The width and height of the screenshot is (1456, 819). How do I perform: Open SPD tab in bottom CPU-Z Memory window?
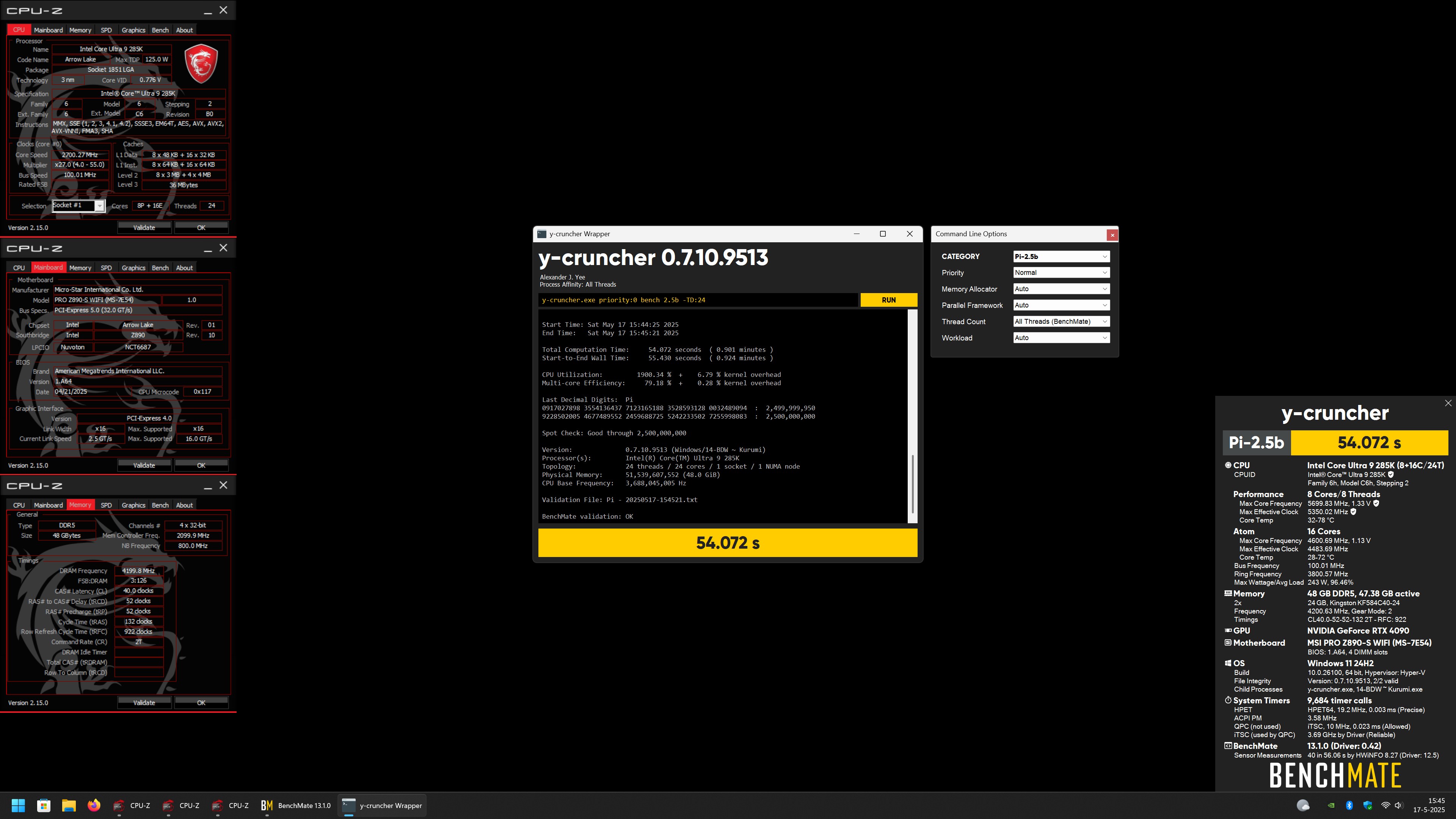tap(106, 505)
